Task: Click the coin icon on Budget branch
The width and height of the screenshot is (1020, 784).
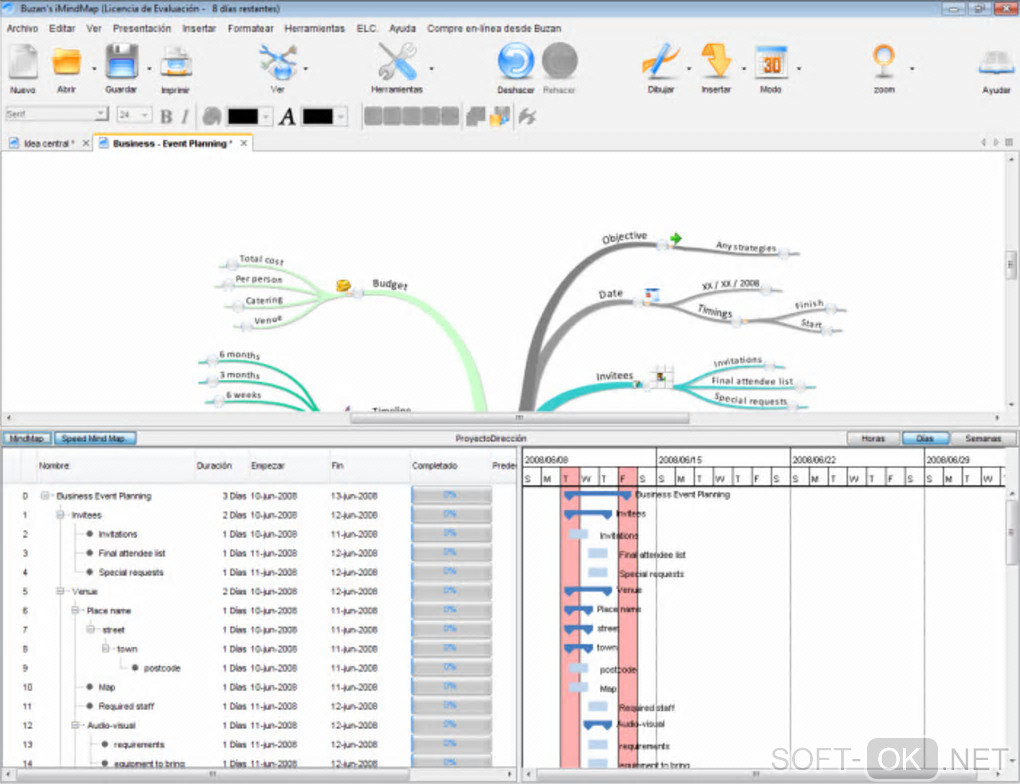Action: pos(343,285)
